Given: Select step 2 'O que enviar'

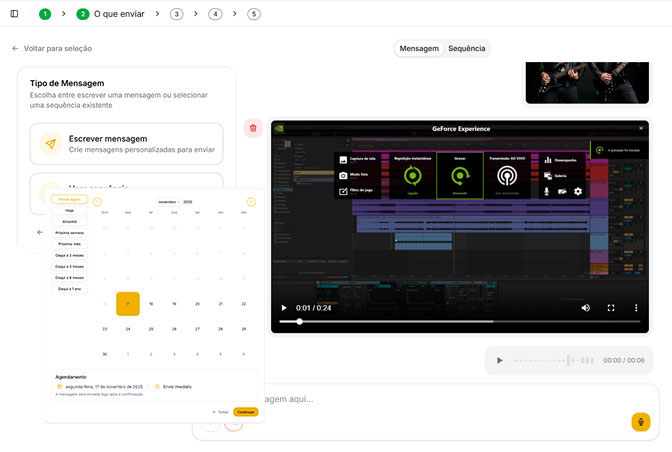Looking at the screenshot, I should (111, 14).
